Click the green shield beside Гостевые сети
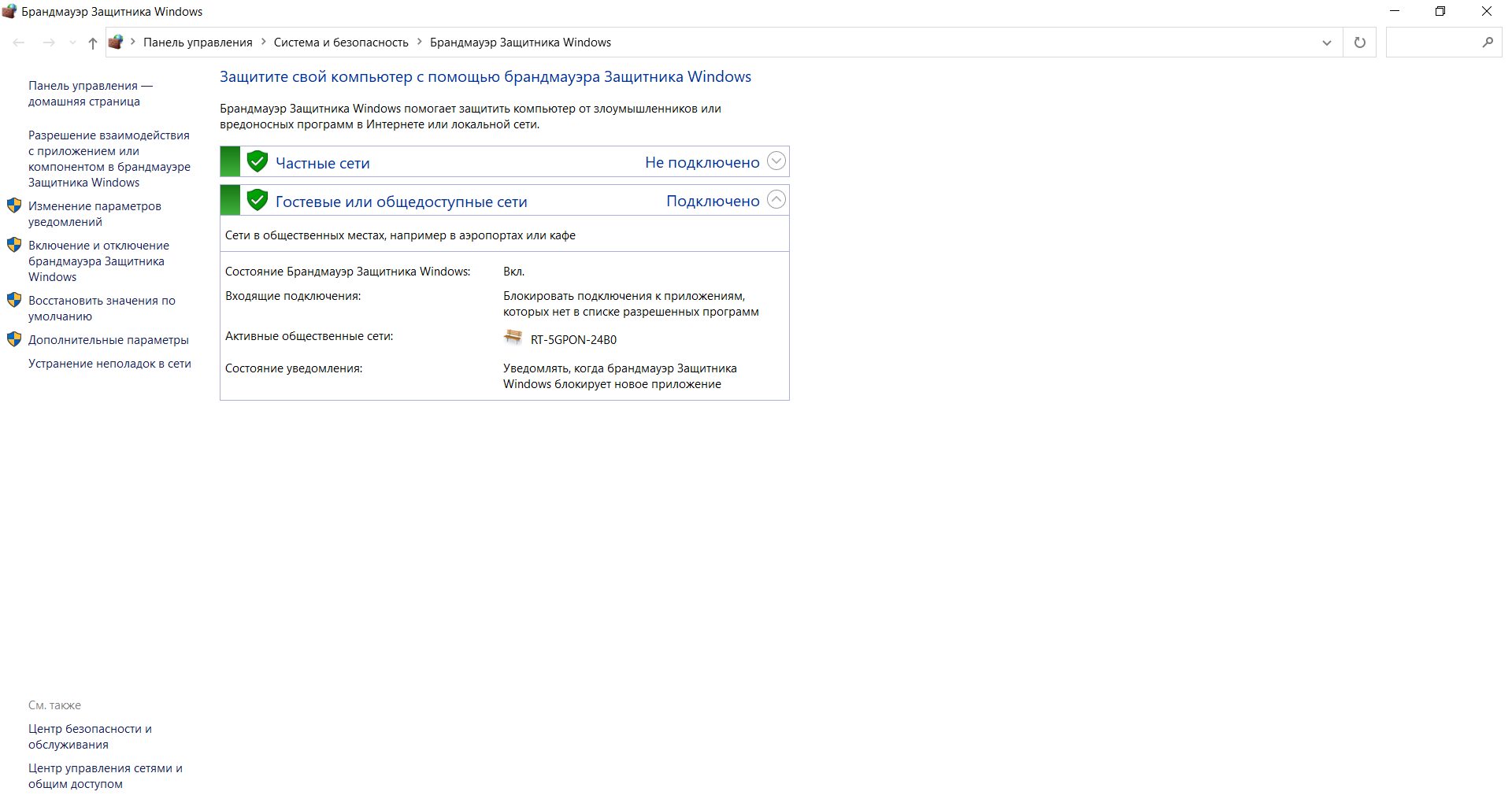Viewport: 1512px width, 810px height. tap(258, 201)
